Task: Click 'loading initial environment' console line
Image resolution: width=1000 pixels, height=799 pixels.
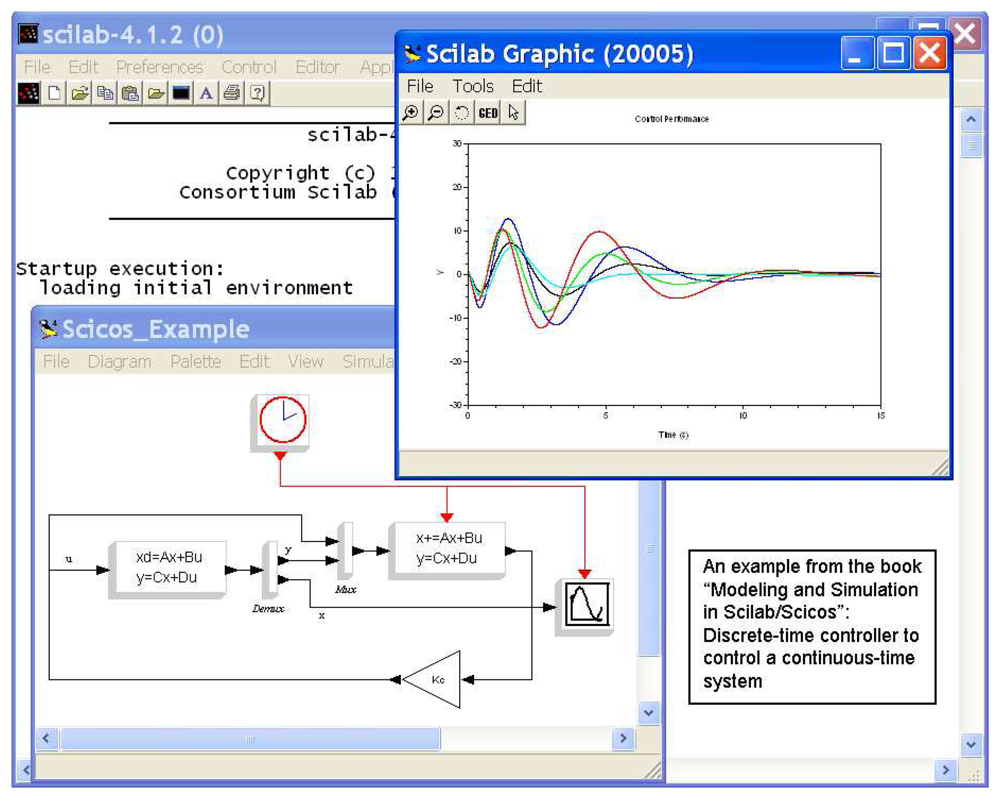Action: [x=196, y=288]
